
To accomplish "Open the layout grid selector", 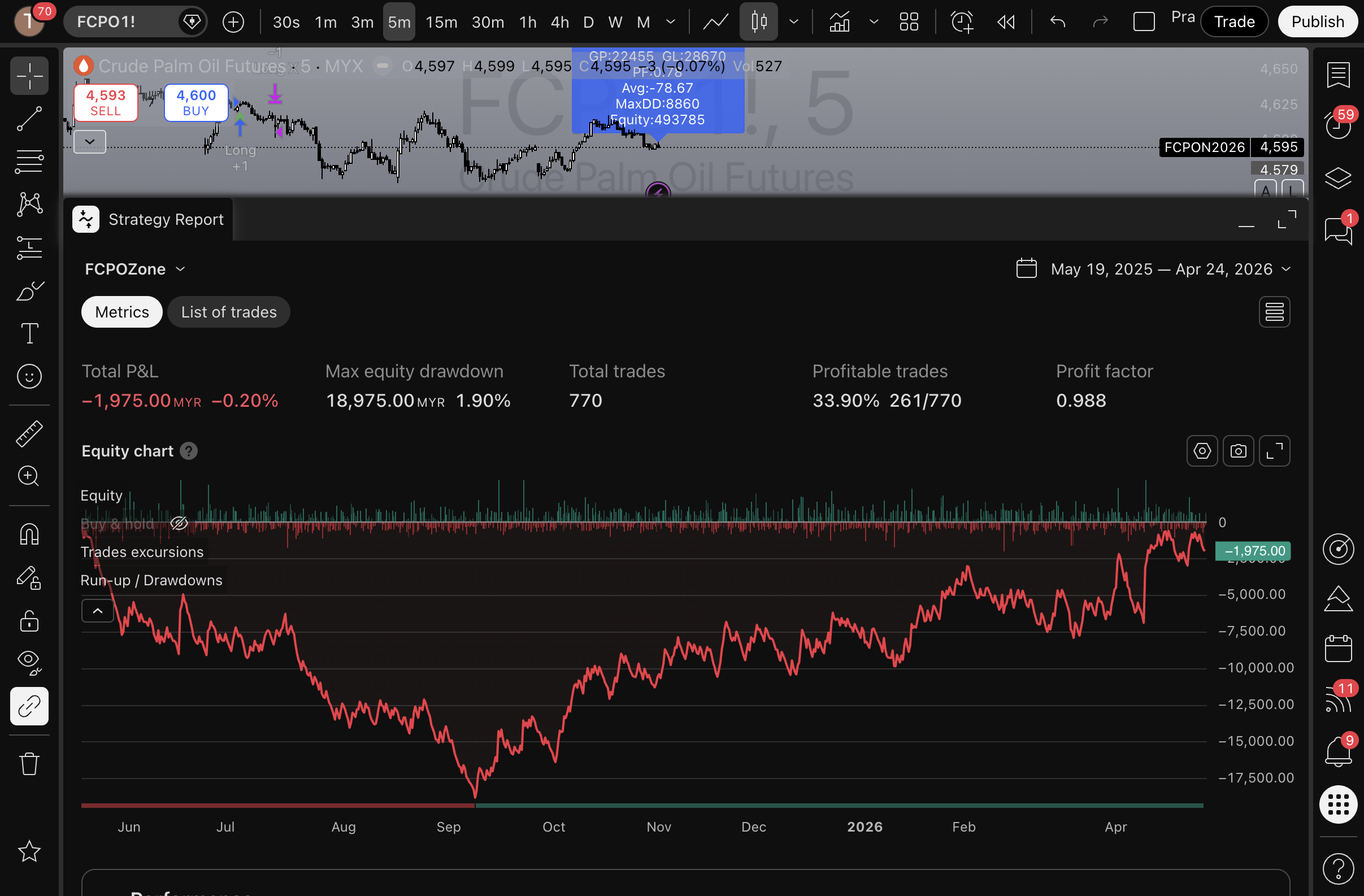I will click(x=909, y=22).
